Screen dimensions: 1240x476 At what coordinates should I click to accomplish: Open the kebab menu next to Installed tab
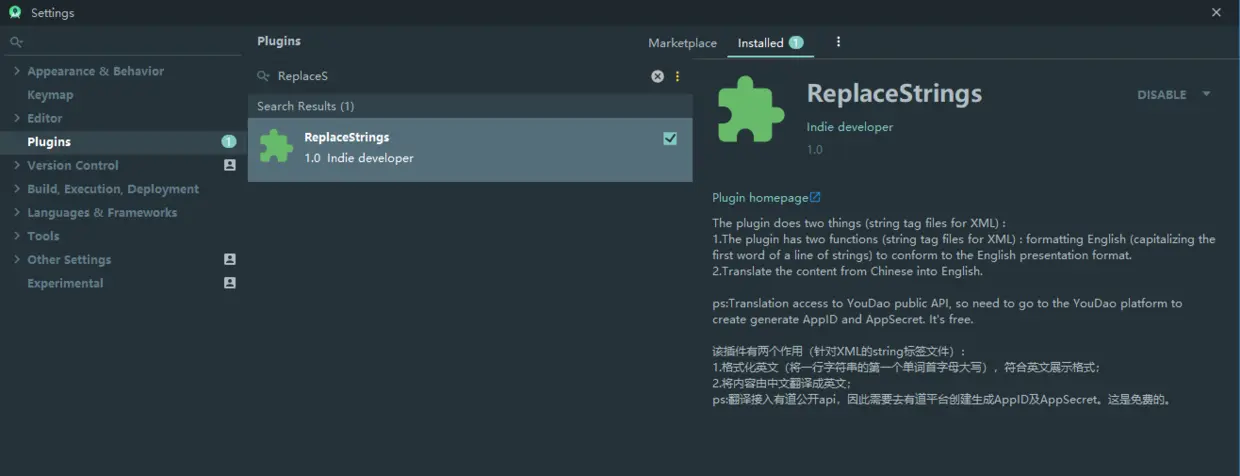pos(838,42)
